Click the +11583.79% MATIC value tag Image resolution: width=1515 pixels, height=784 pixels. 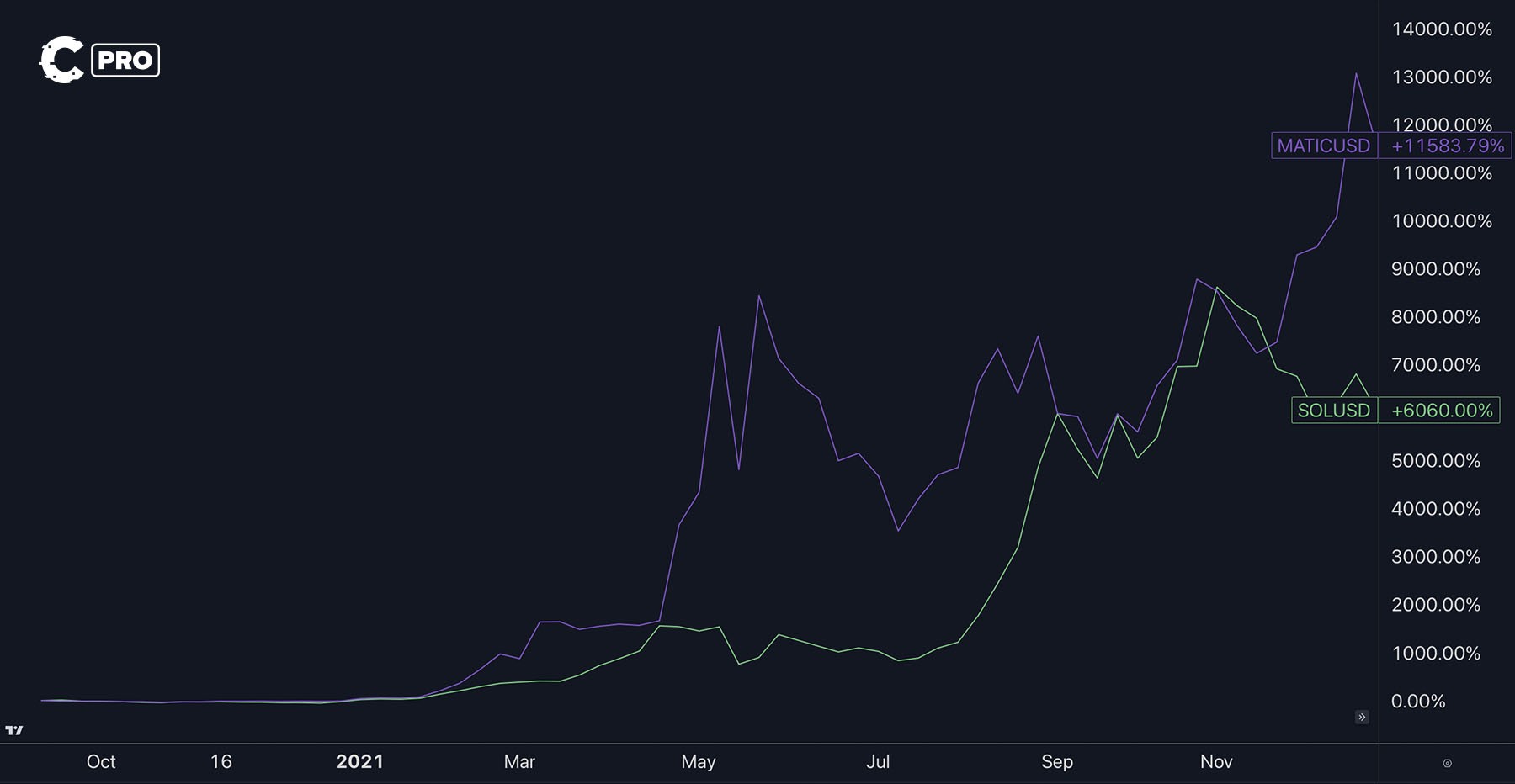point(1447,146)
